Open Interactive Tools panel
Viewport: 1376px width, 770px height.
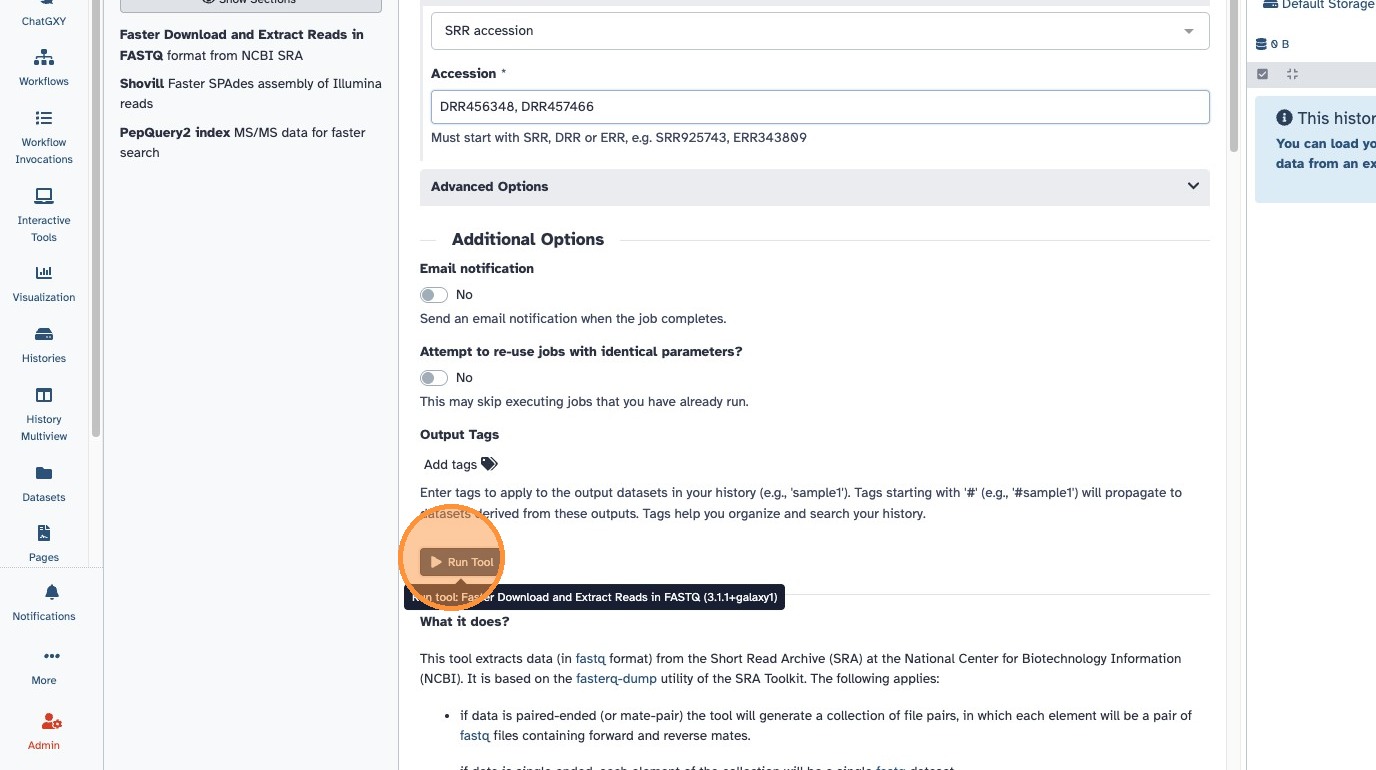click(x=44, y=215)
